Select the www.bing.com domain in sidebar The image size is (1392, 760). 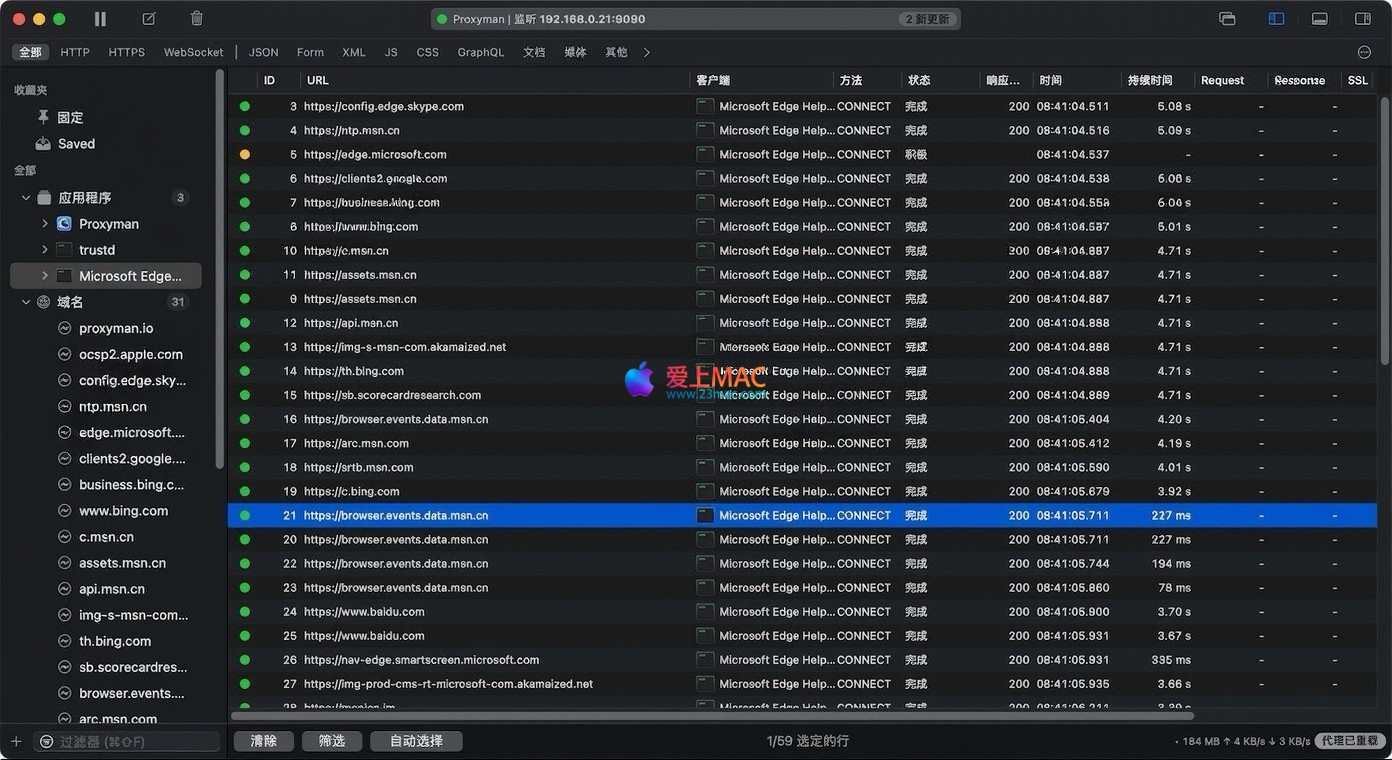click(123, 511)
